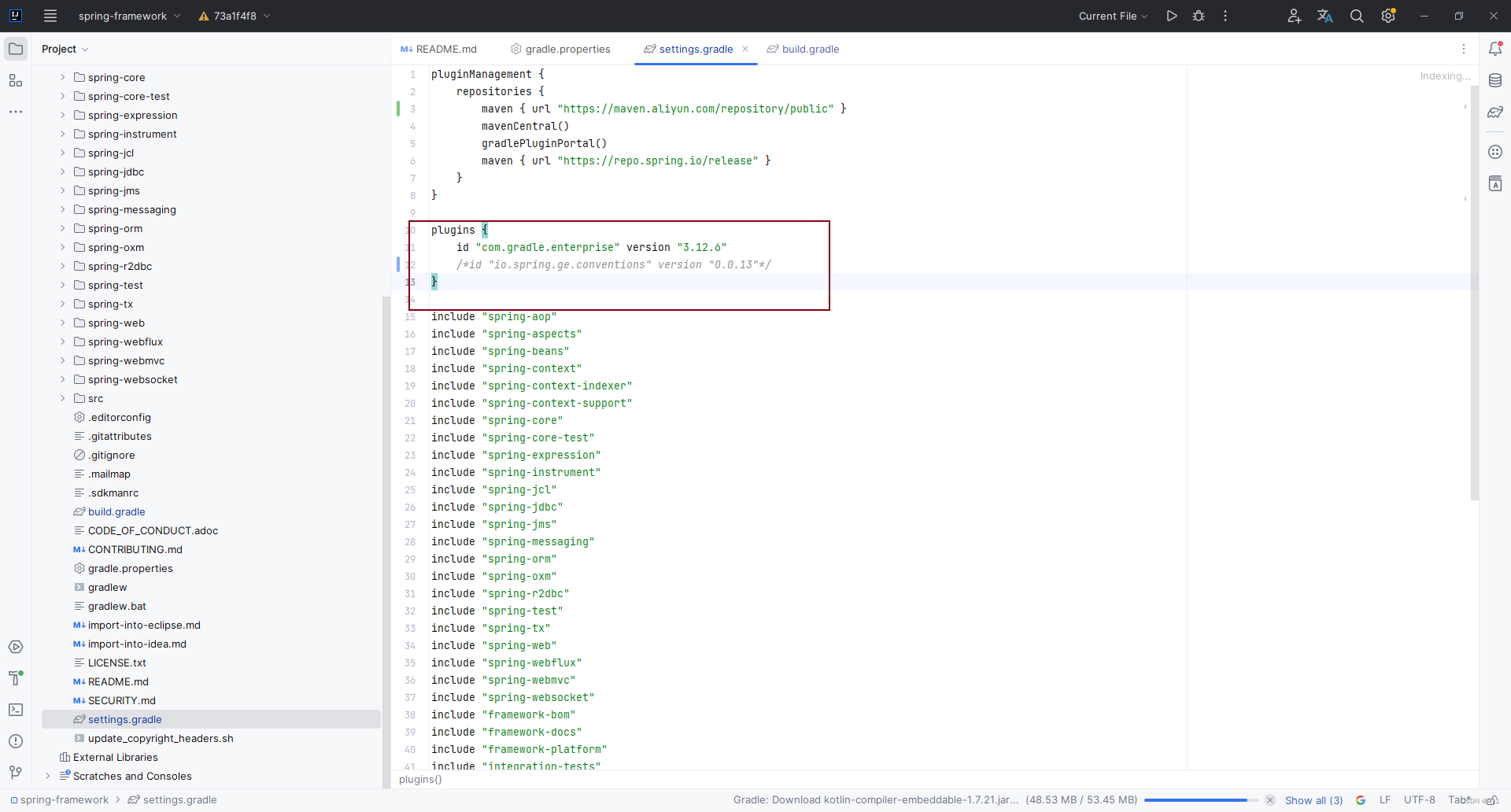Open the Project tool window icon

point(16,49)
